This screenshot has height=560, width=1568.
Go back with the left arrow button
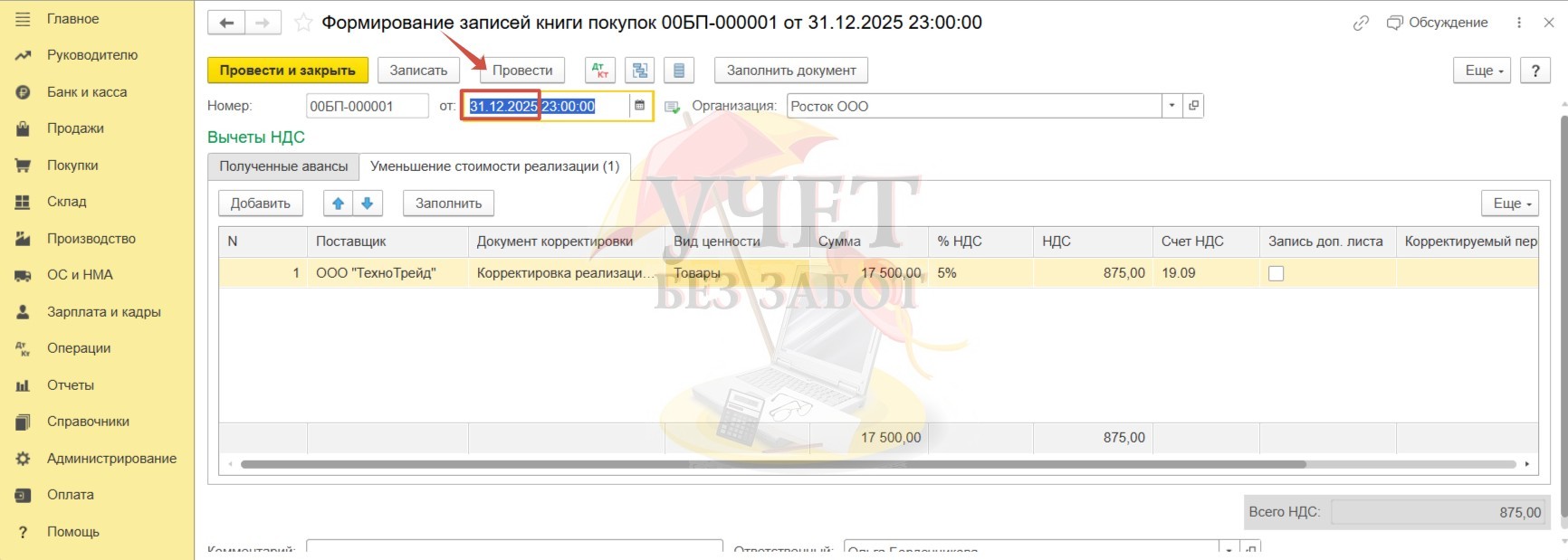[x=226, y=23]
